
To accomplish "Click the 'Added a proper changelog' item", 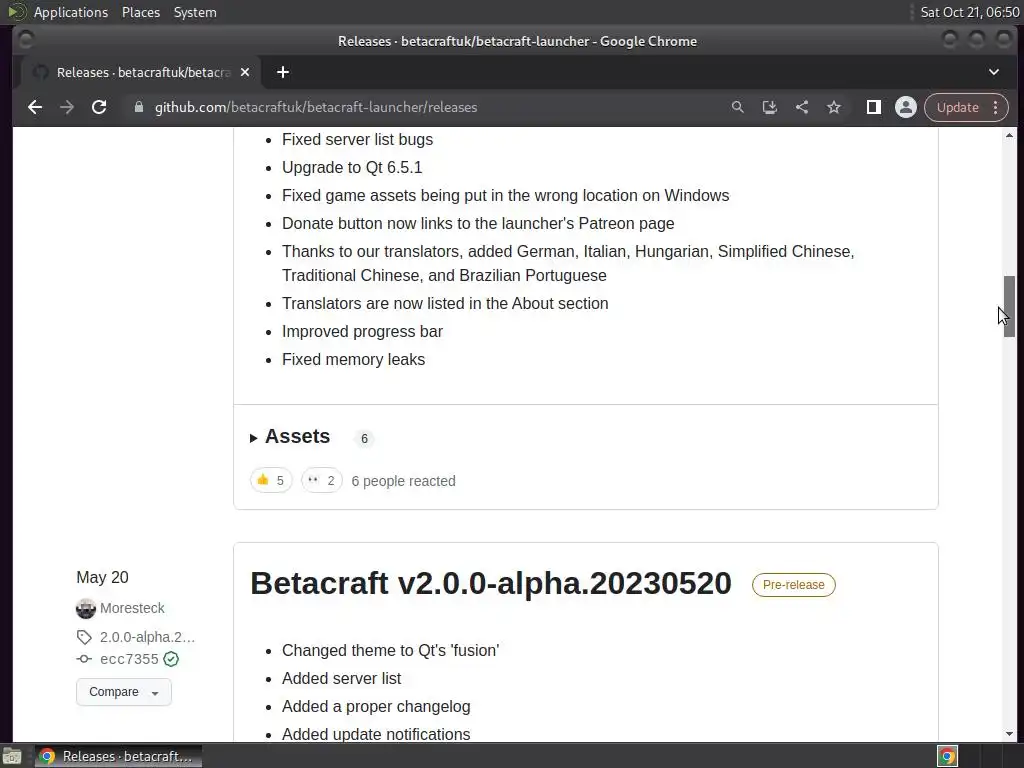I will click(376, 707).
